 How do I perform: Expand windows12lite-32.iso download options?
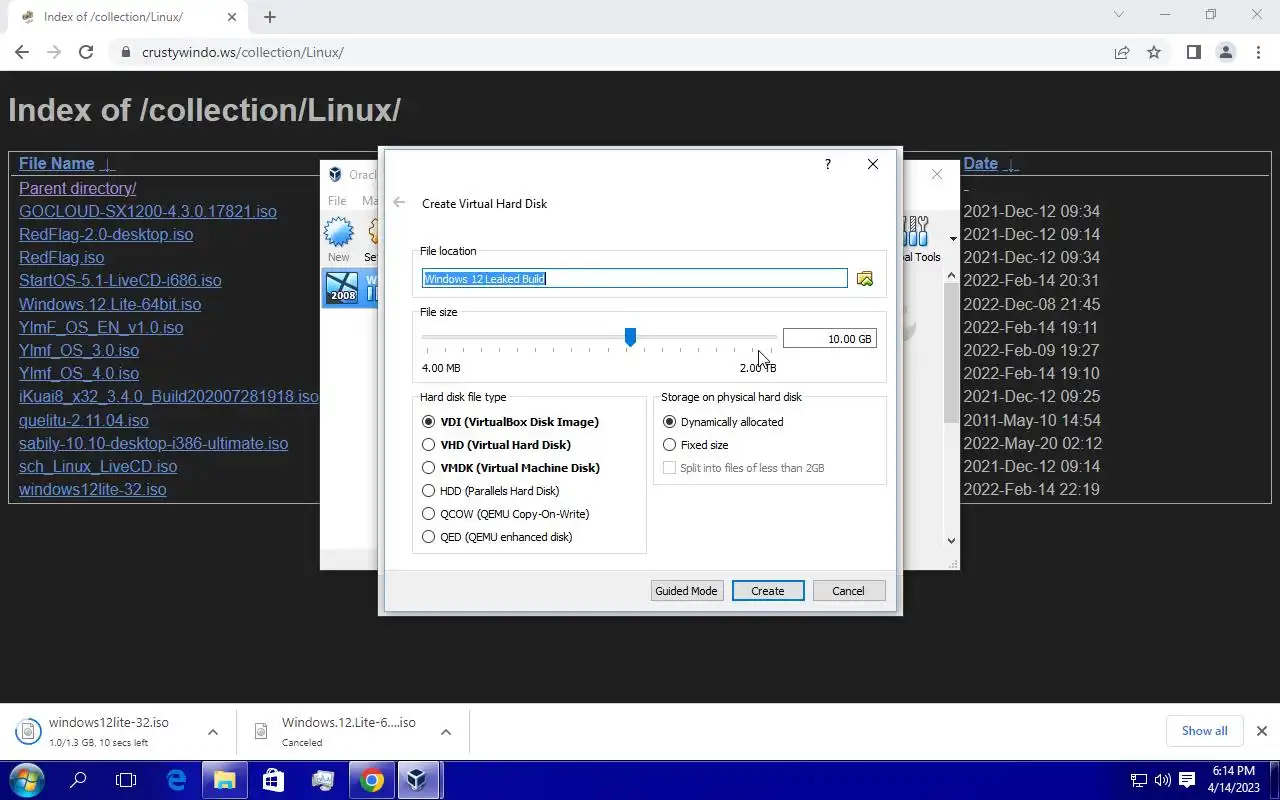pos(213,732)
